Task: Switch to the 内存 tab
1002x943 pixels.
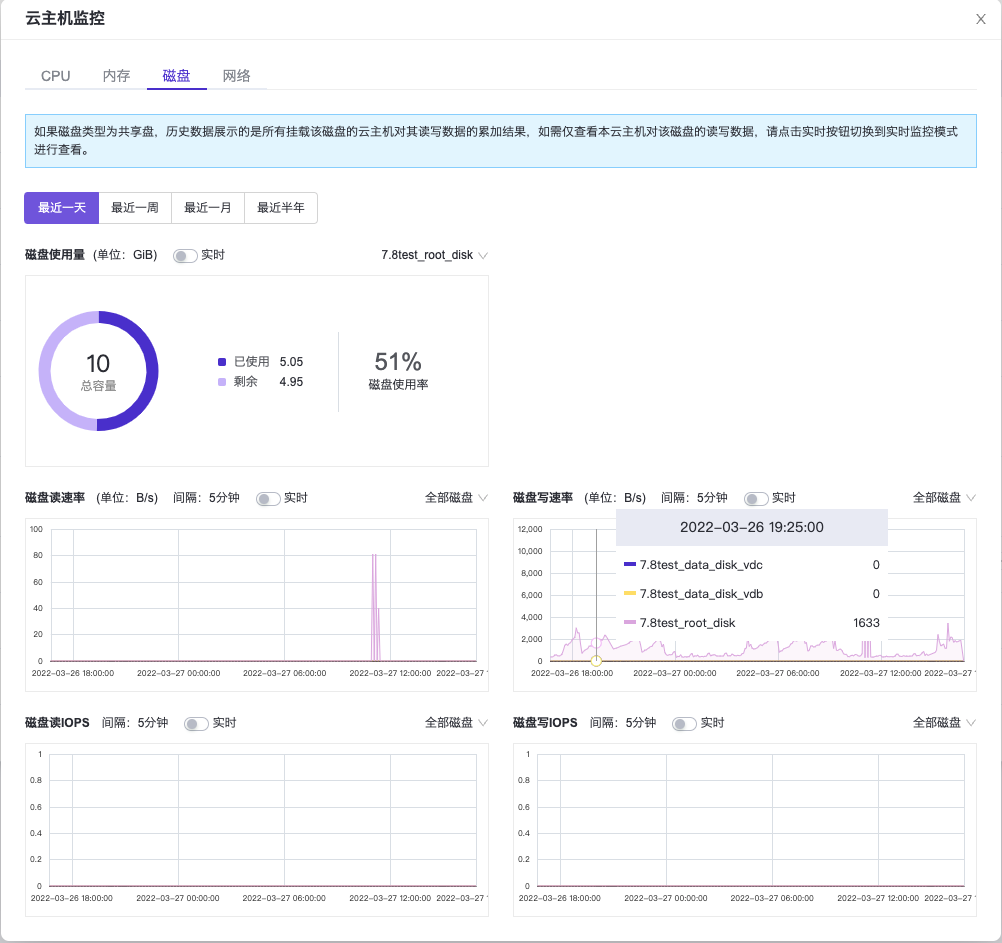Action: (x=116, y=76)
